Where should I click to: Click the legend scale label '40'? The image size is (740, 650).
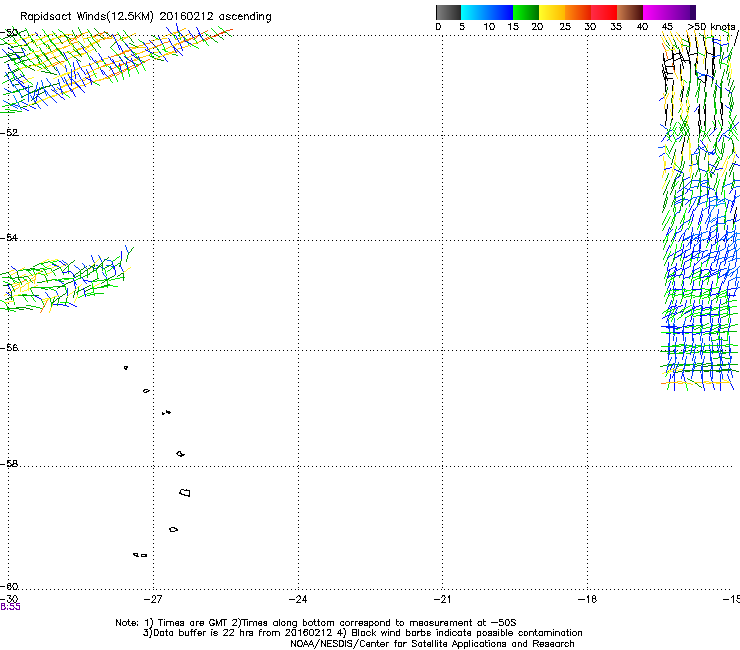(x=642, y=27)
